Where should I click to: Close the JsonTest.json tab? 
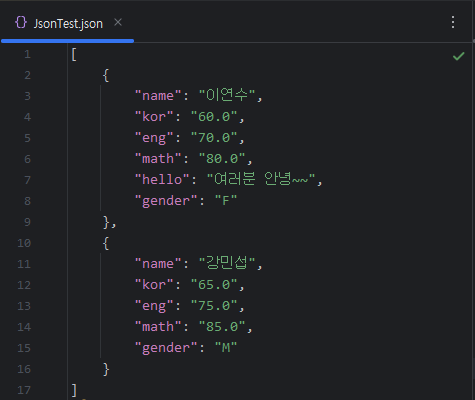pos(118,22)
